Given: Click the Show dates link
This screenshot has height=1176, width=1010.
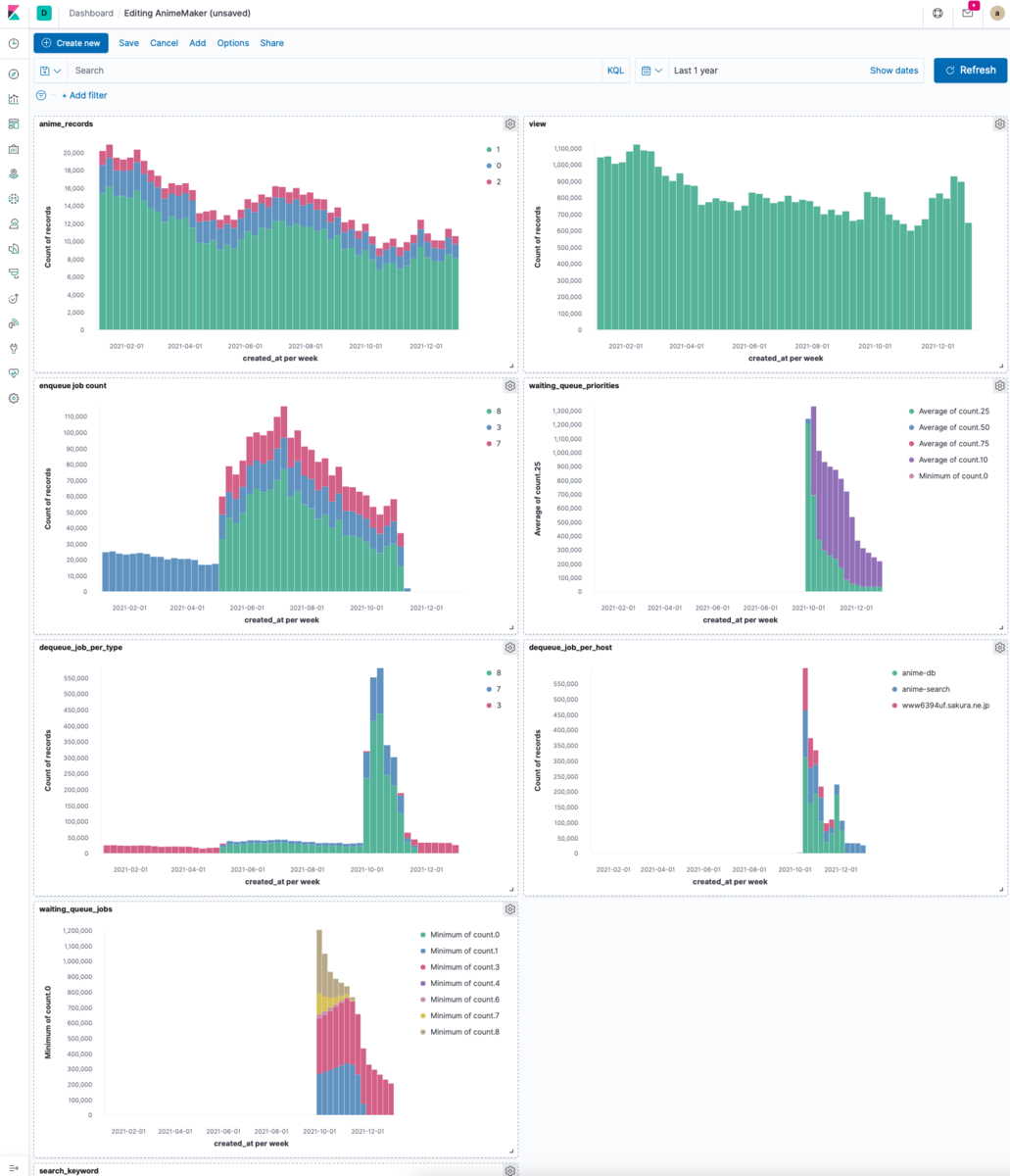Looking at the screenshot, I should (894, 71).
